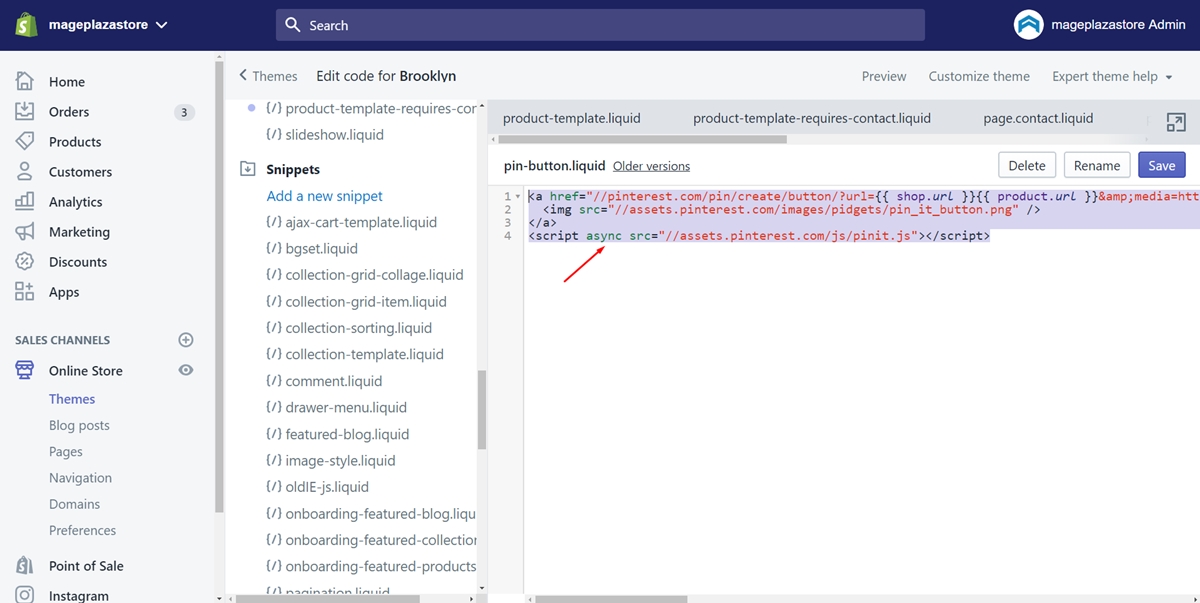Open the Home menu item

[67, 82]
